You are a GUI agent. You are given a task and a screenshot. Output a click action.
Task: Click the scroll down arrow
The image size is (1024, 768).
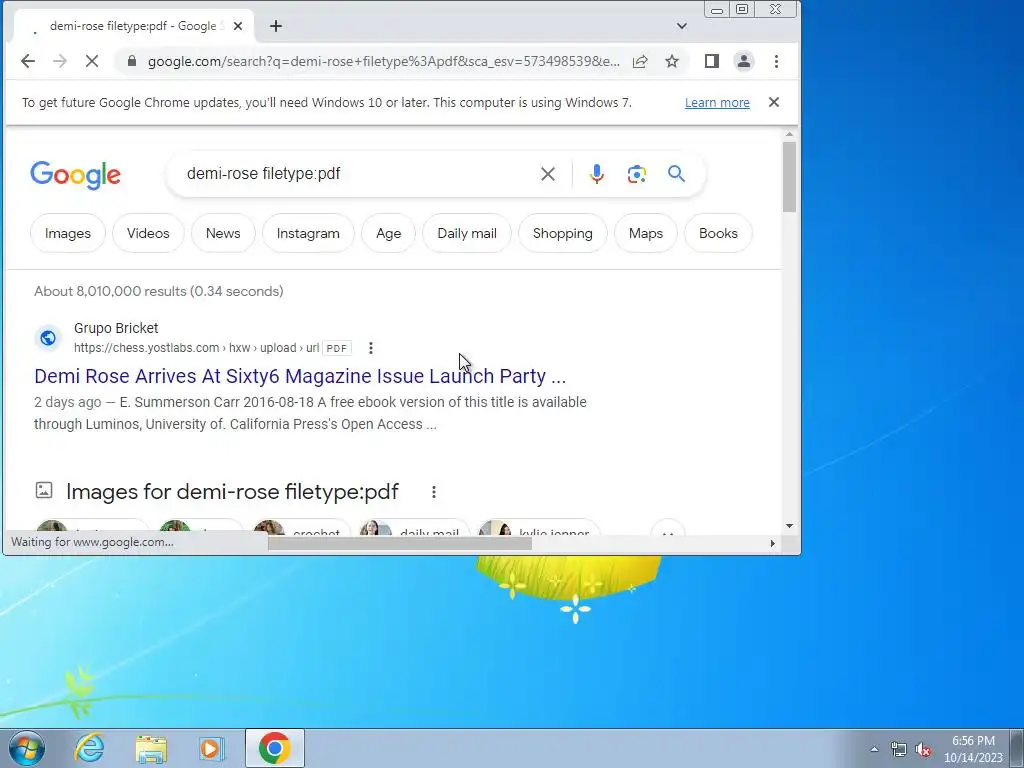coord(790,526)
